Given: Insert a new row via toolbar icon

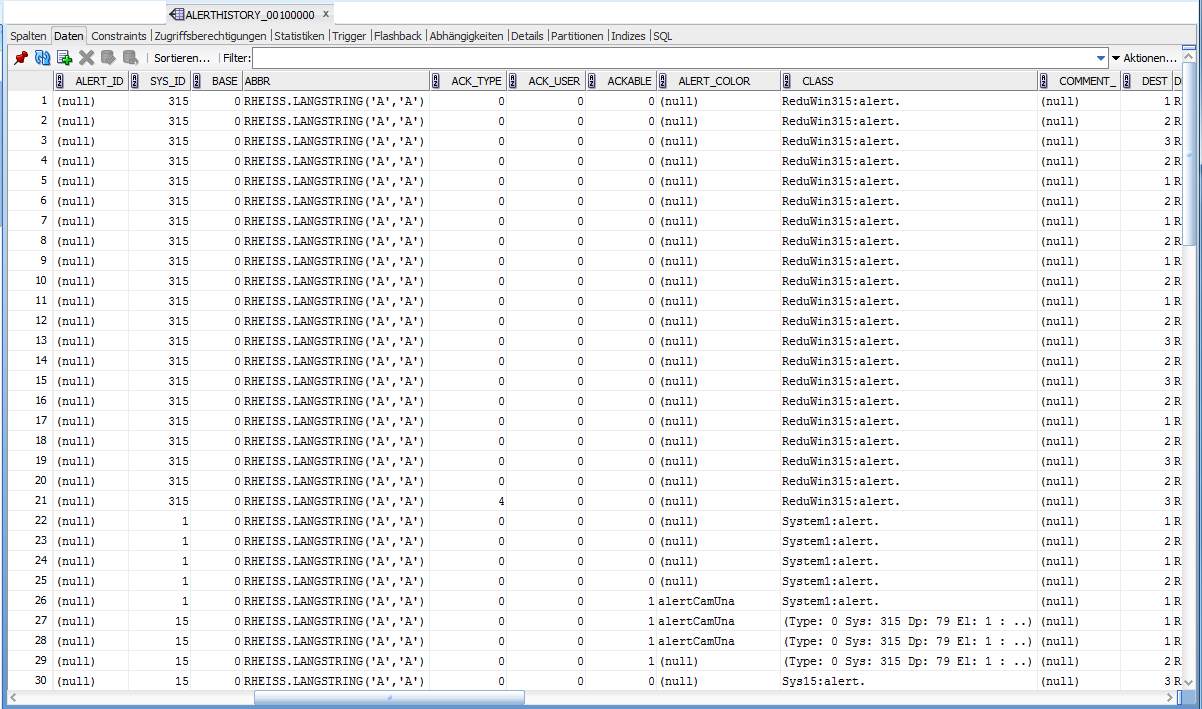Looking at the screenshot, I should [x=64, y=58].
